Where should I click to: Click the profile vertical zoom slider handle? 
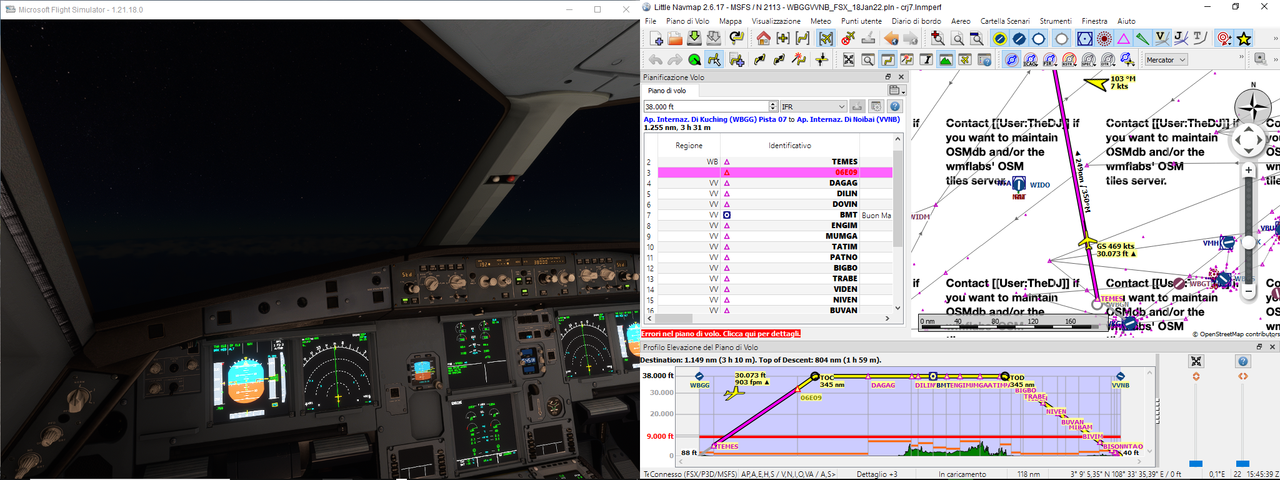click(x=1196, y=463)
